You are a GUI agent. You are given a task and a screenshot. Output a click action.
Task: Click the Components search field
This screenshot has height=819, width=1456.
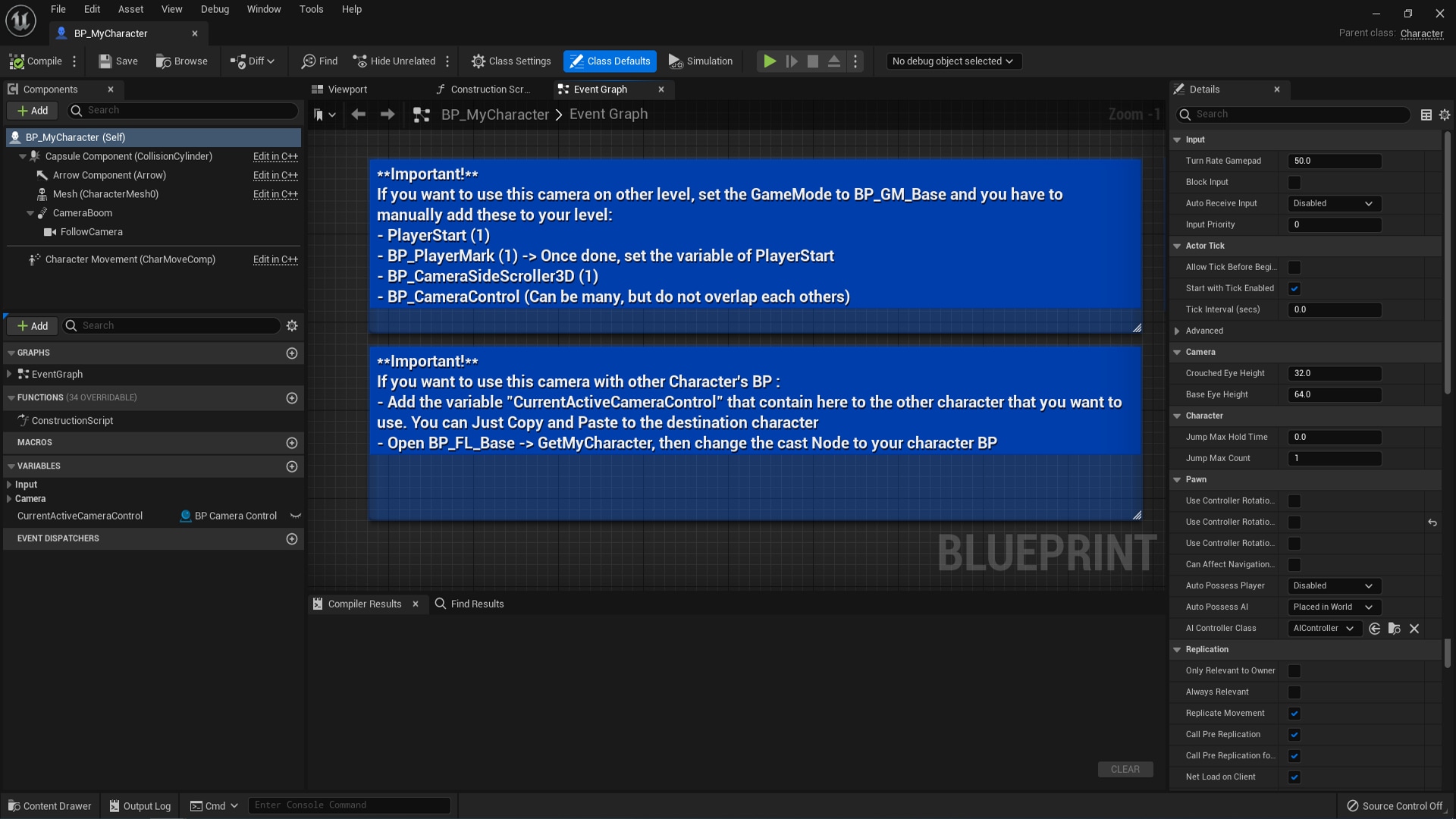click(x=182, y=111)
